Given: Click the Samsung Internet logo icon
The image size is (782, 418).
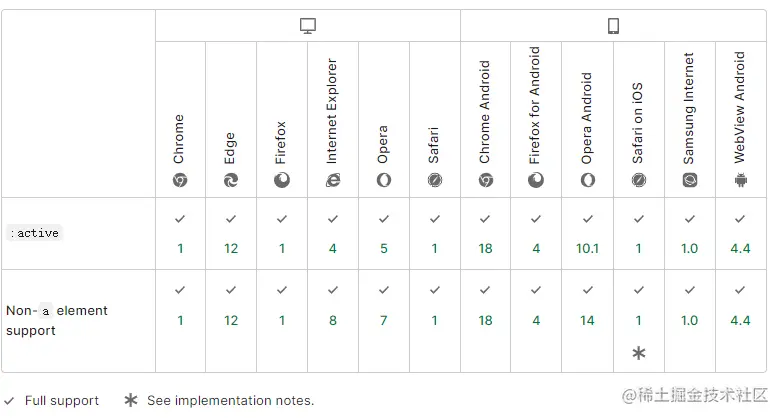Looking at the screenshot, I should [689, 181].
